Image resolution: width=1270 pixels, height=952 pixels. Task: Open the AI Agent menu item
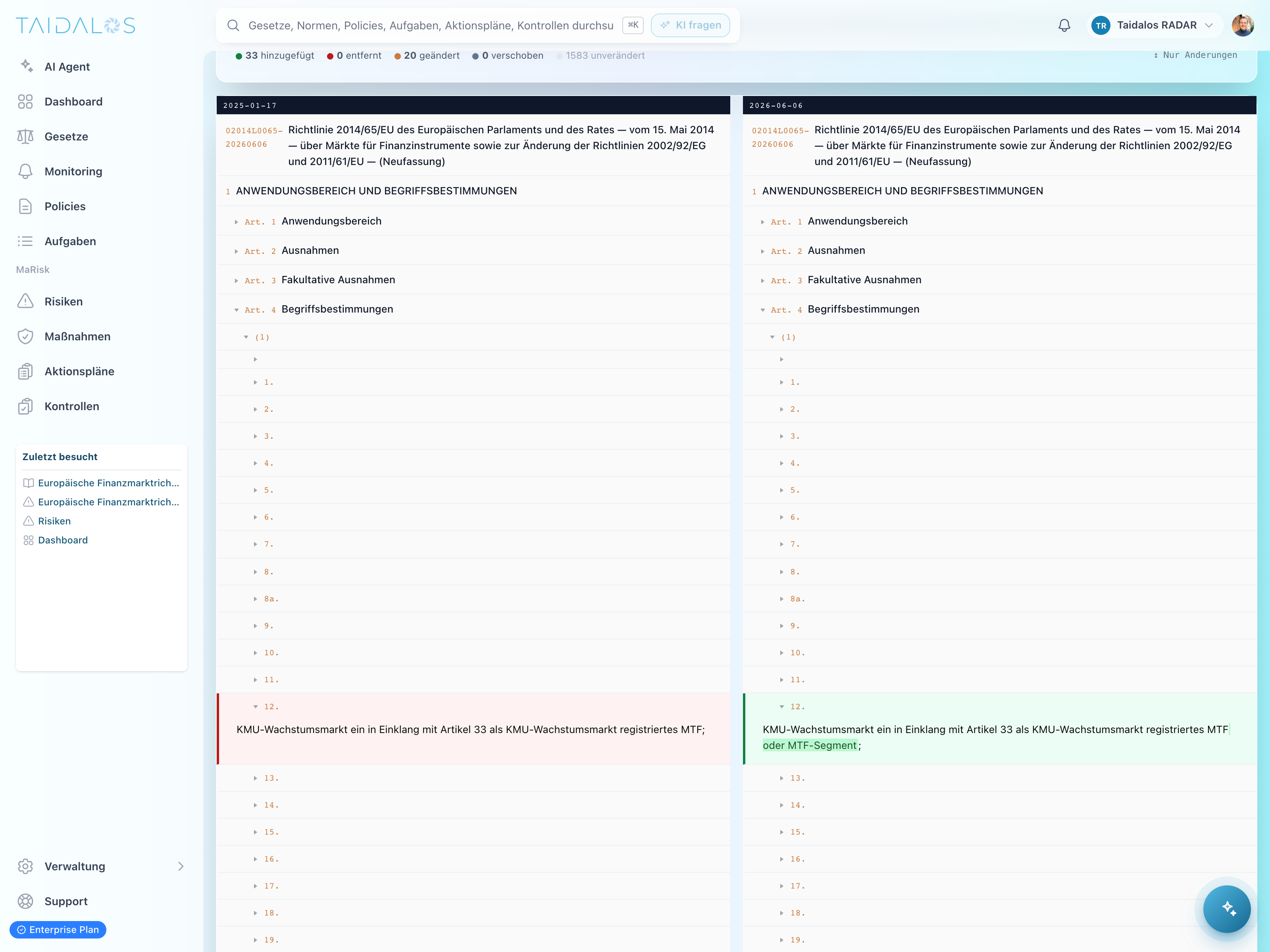(x=67, y=67)
